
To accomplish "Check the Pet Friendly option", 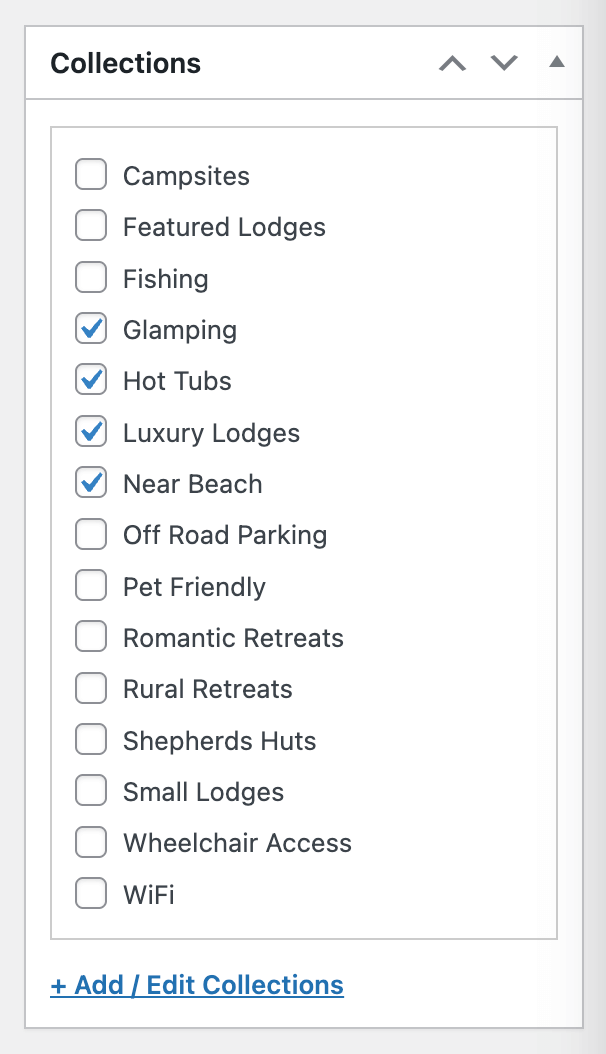I will pos(91,586).
